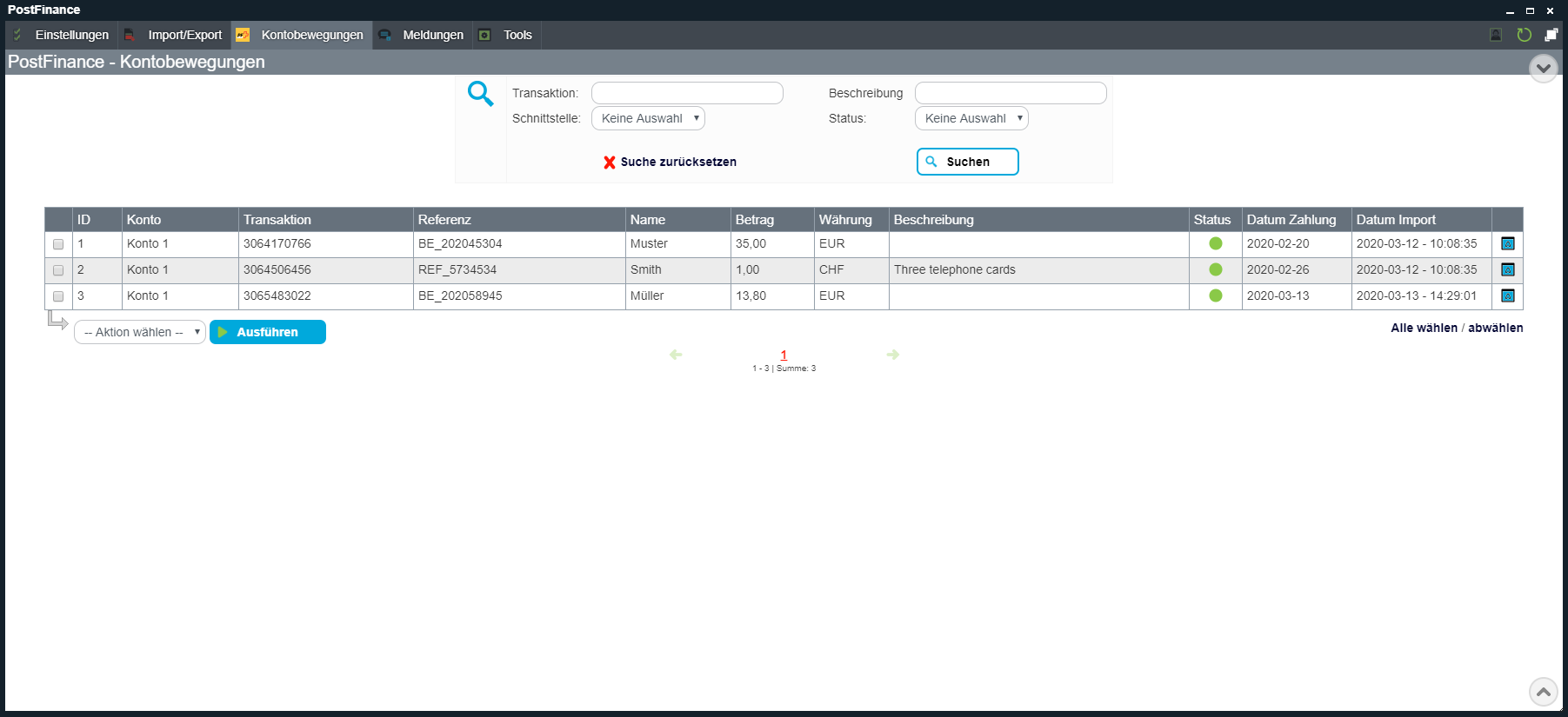Open the Meldungen menu

coord(423,35)
